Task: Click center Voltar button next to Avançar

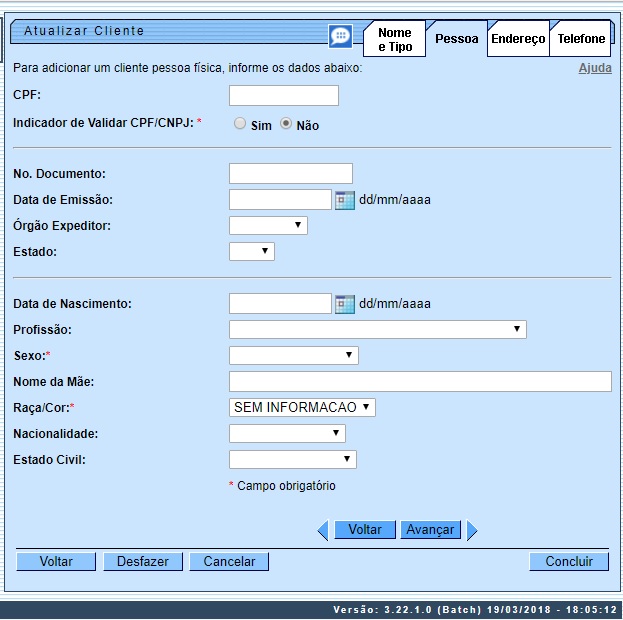Action: tap(365, 530)
